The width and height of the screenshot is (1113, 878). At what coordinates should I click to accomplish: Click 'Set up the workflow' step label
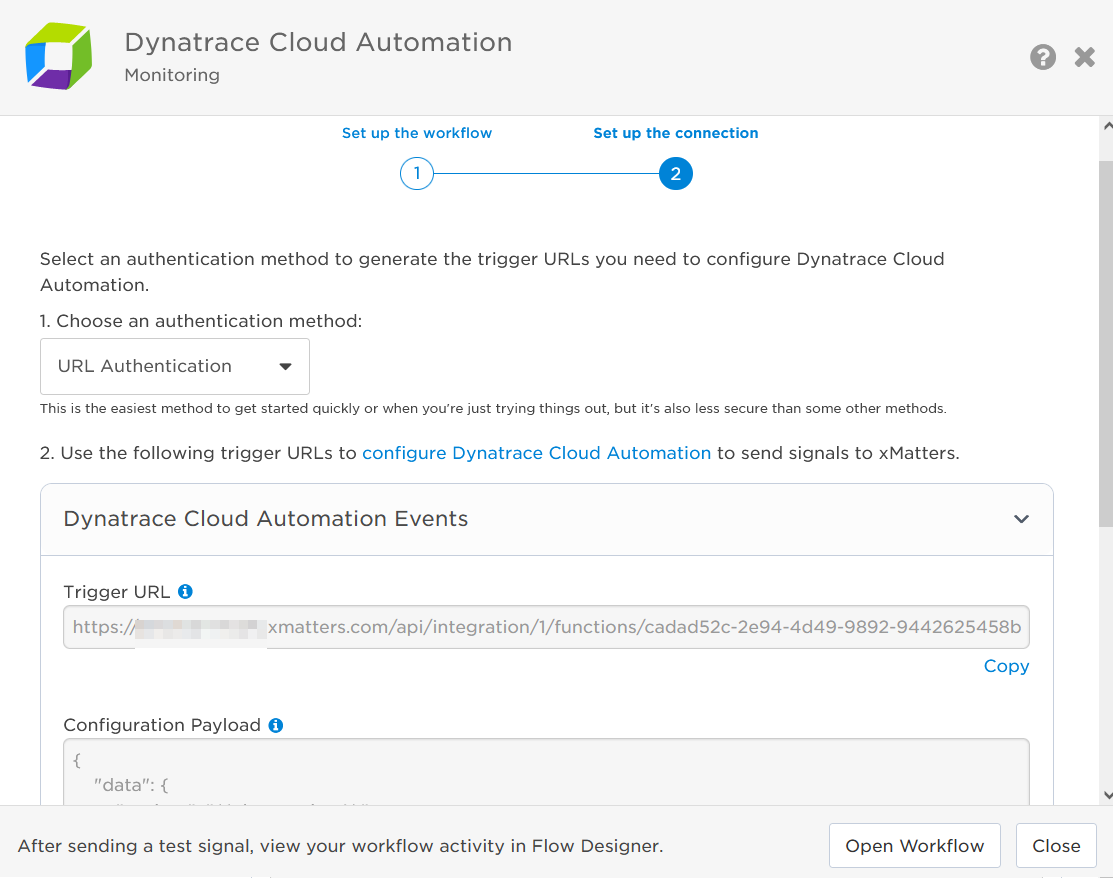click(417, 133)
